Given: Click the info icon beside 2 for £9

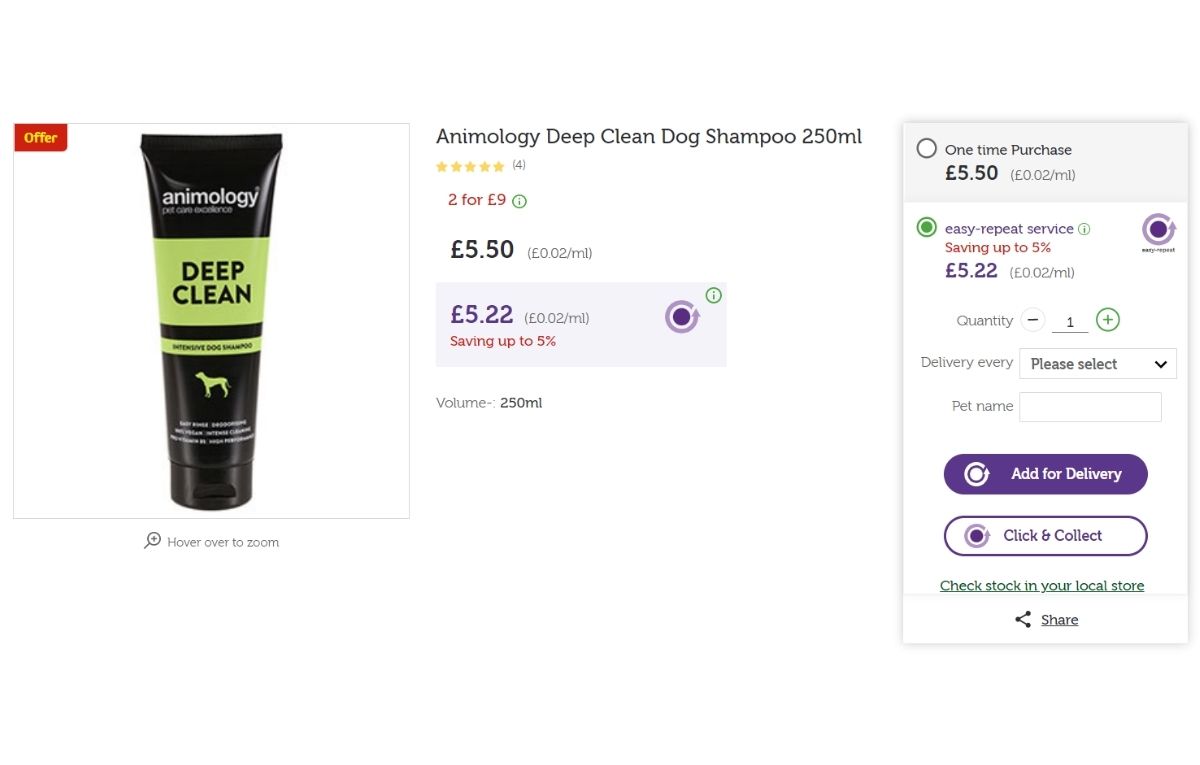Looking at the screenshot, I should [x=519, y=201].
